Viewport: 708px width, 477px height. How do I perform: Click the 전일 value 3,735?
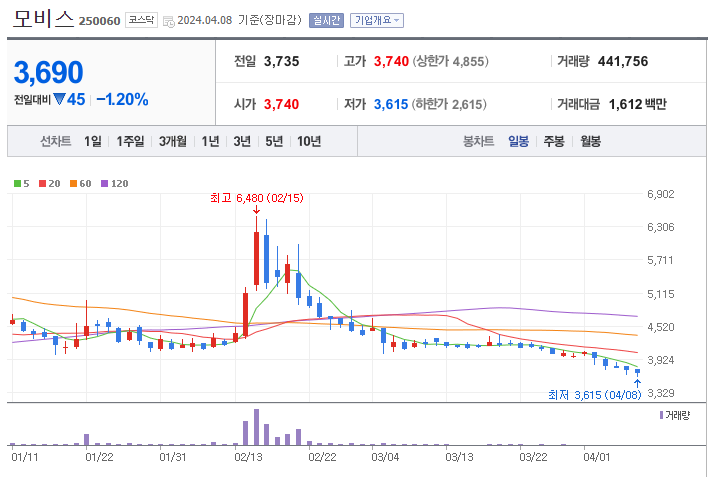click(x=281, y=61)
